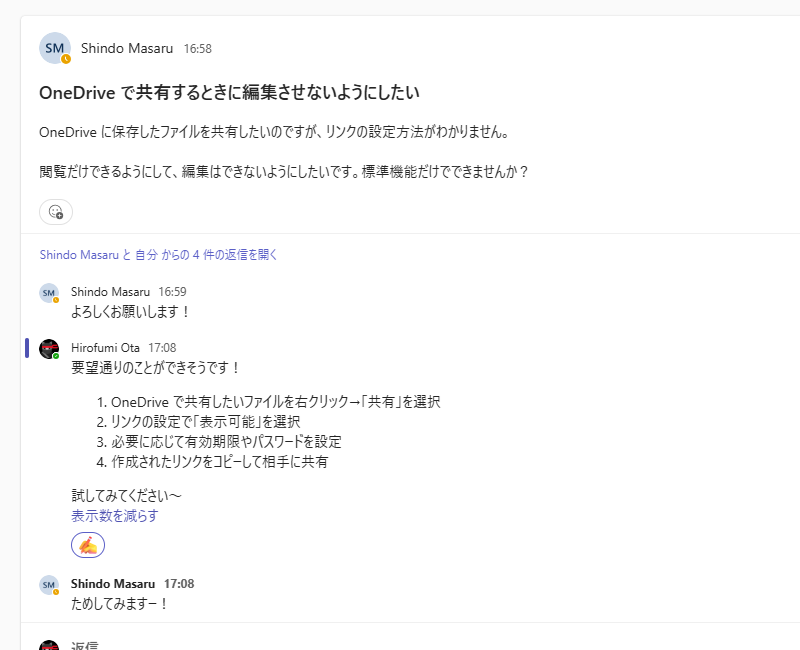Viewport: 800px width, 650px height.
Task: Click the avatar beside the 返信 reply box
Action: pos(49,645)
